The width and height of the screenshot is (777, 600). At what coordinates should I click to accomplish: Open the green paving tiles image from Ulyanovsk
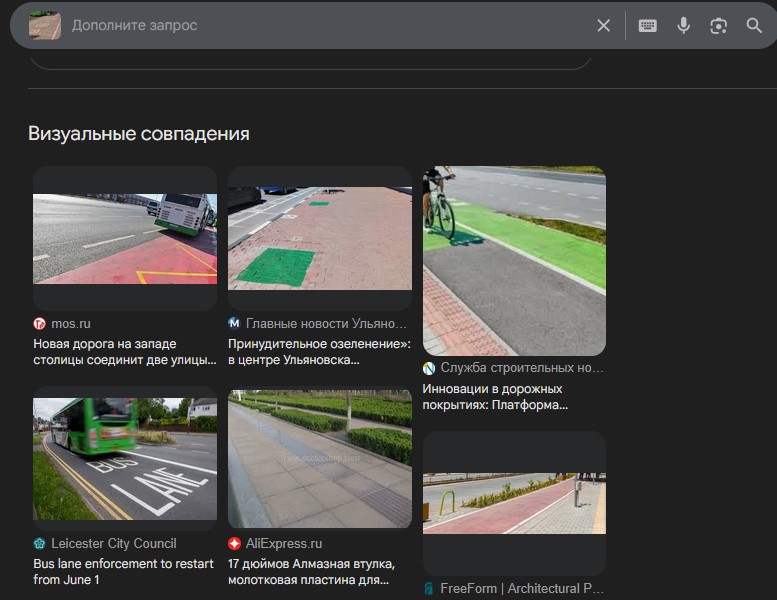click(x=320, y=238)
